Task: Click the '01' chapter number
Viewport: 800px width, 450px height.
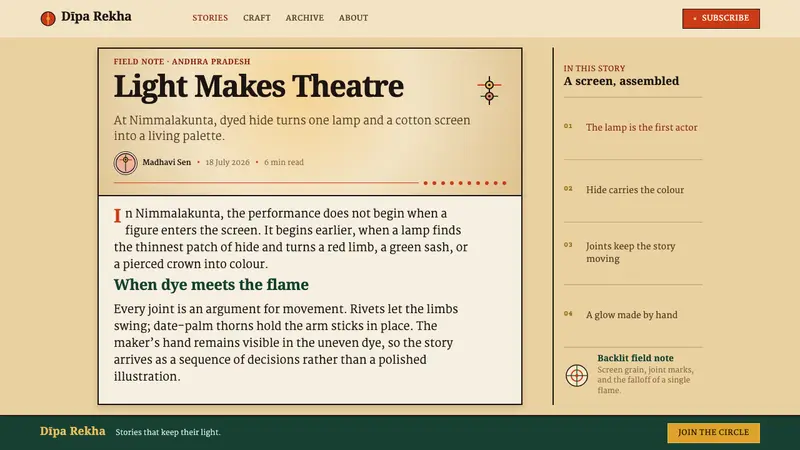Action: pos(568,126)
